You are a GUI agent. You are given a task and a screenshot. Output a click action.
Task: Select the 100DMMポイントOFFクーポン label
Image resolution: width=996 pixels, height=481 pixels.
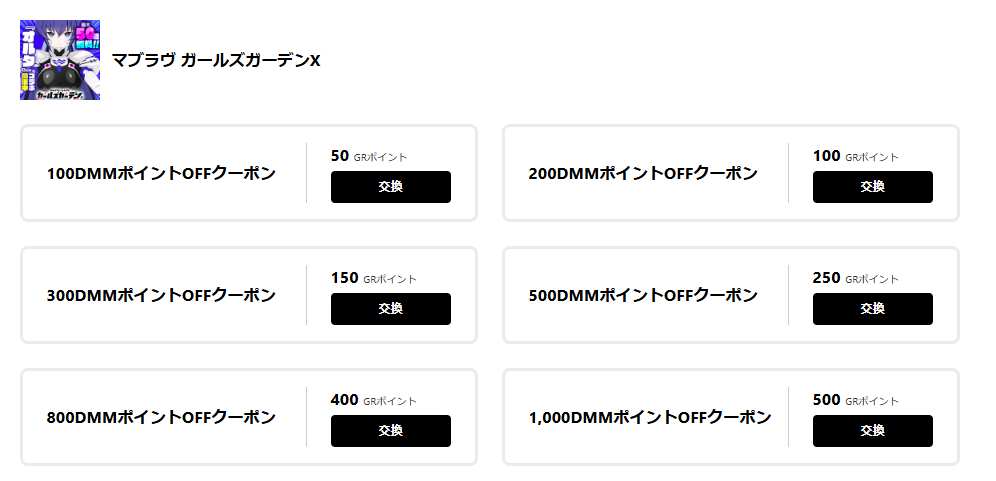click(161, 174)
